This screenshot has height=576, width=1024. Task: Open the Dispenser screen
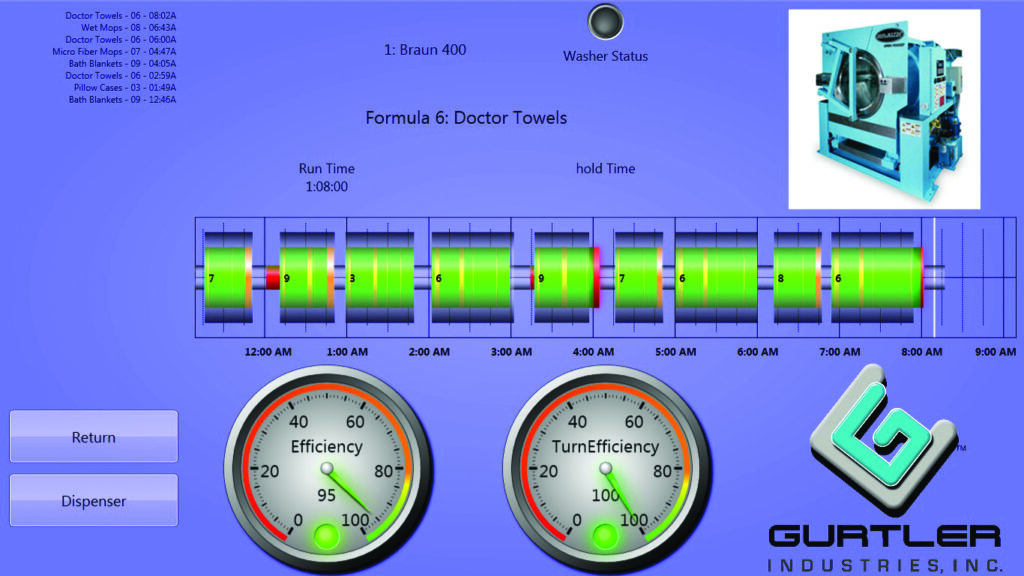click(x=94, y=501)
